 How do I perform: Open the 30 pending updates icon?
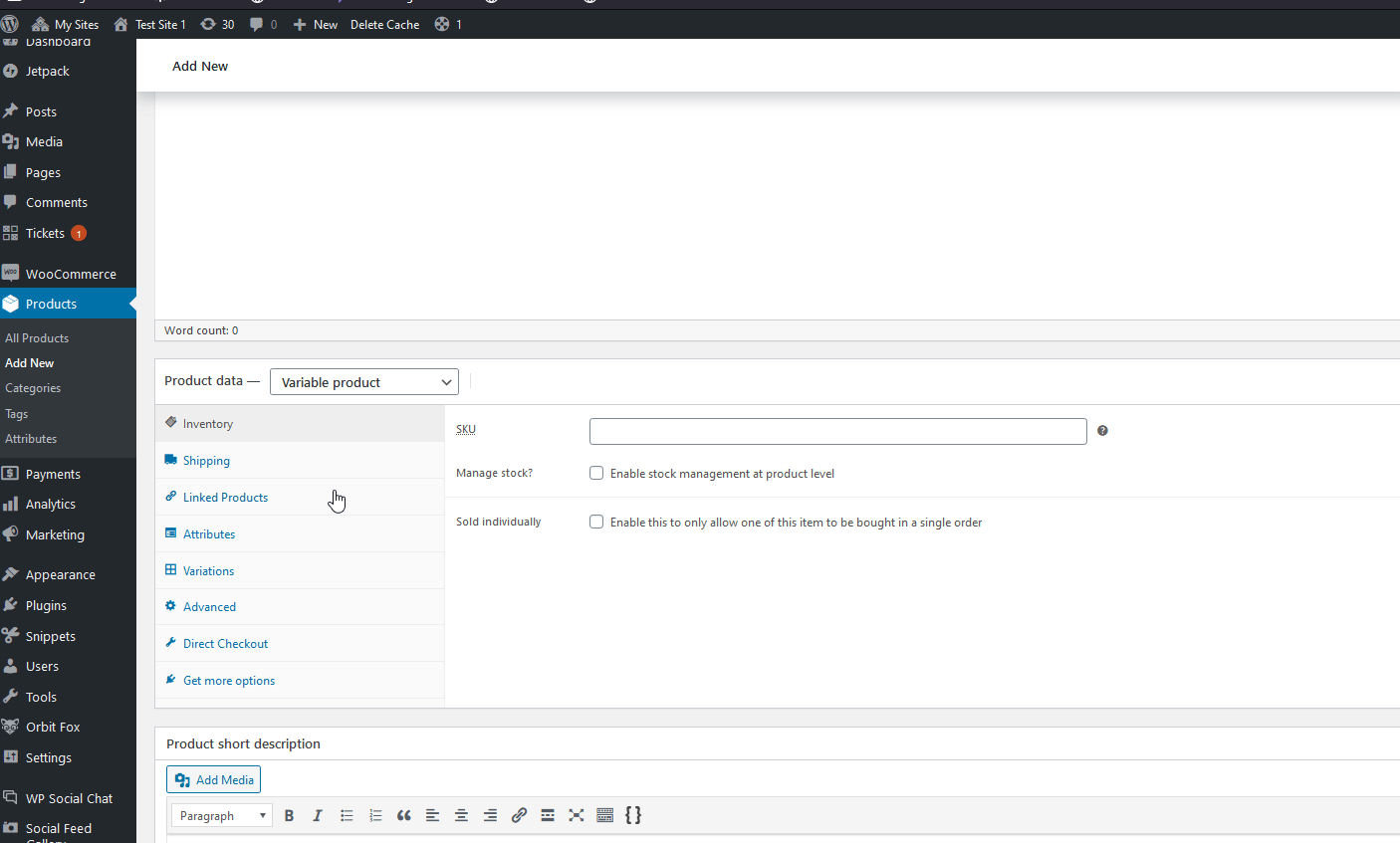coord(217,24)
